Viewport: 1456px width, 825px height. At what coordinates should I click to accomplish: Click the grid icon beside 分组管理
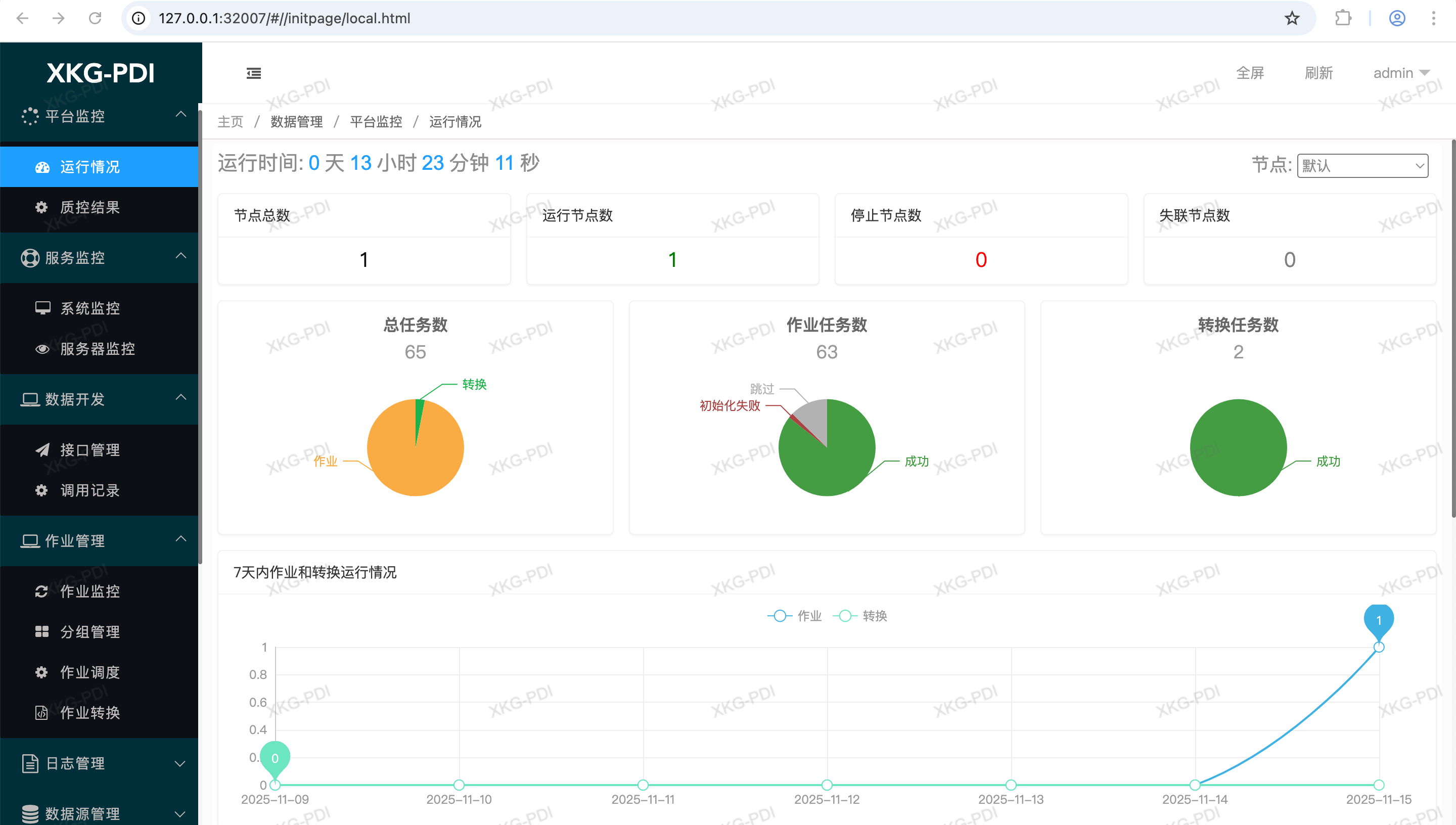[41, 632]
